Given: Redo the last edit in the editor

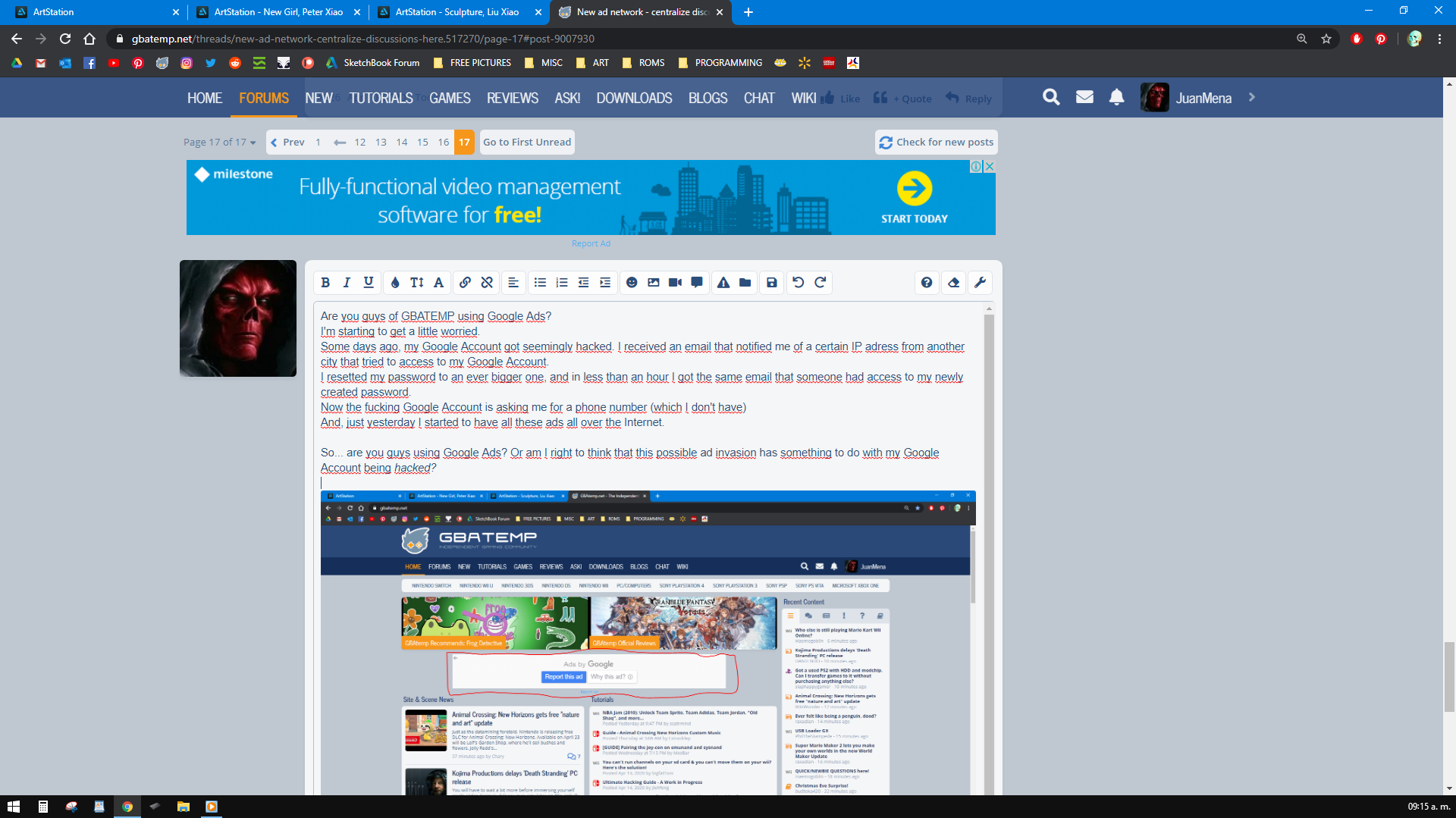Looking at the screenshot, I should [821, 283].
